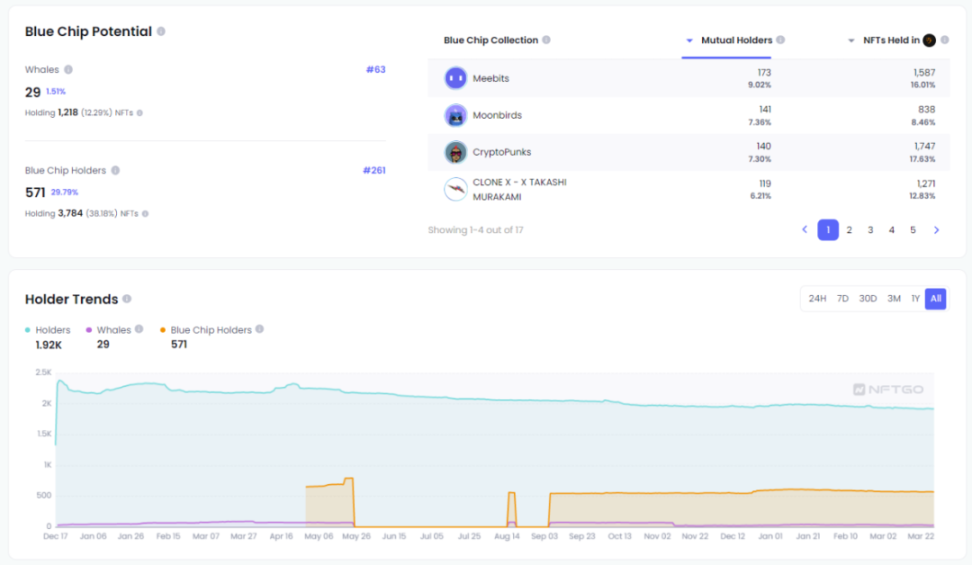Sort table by Mutual Holders arrow

tap(689, 40)
